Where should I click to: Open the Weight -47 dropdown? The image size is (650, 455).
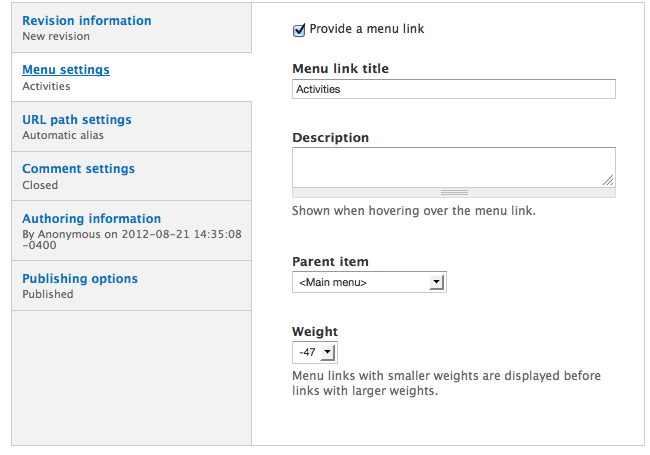point(315,352)
